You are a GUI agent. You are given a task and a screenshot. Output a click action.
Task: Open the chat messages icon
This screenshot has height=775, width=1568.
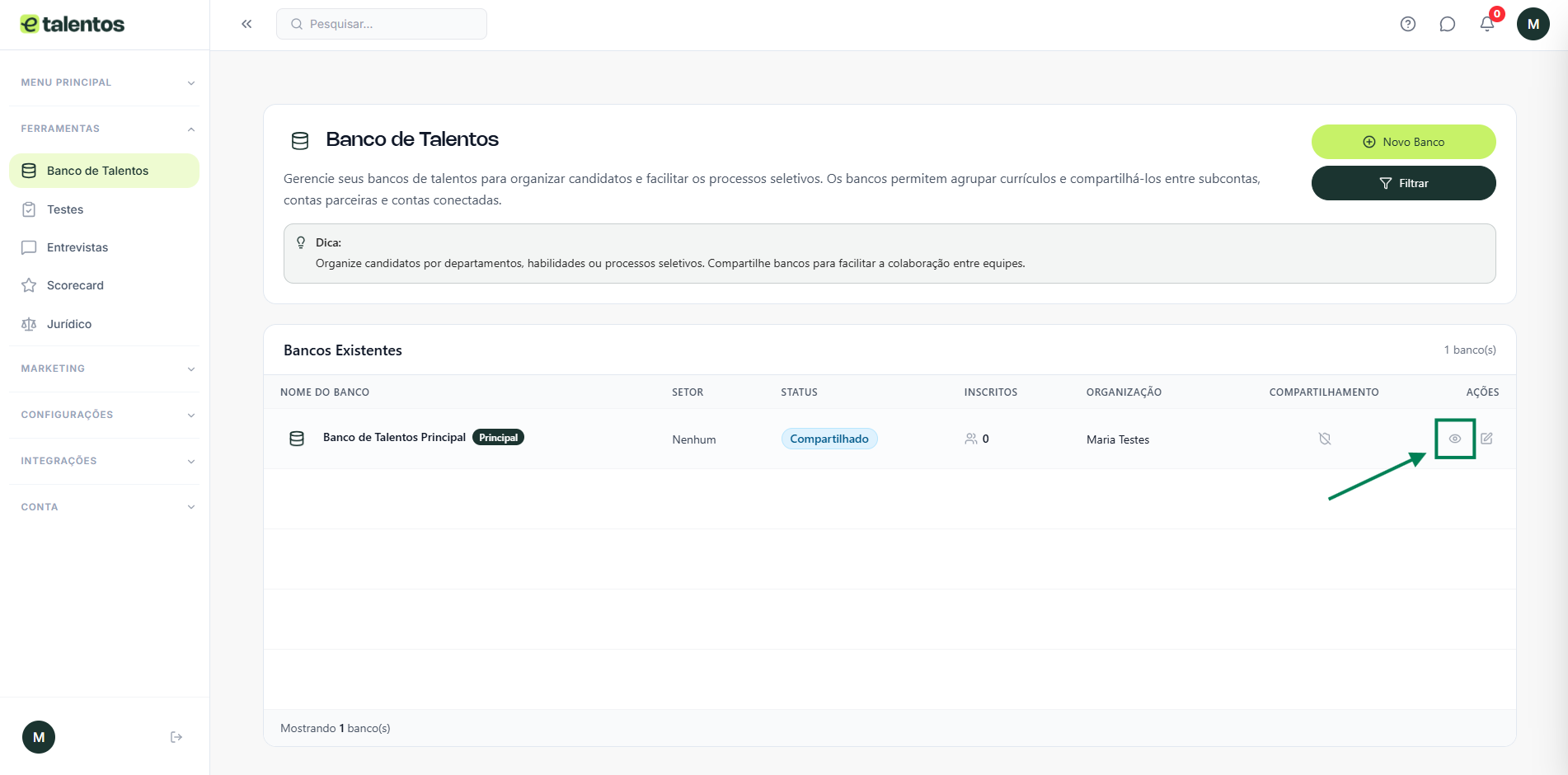pos(1448,24)
